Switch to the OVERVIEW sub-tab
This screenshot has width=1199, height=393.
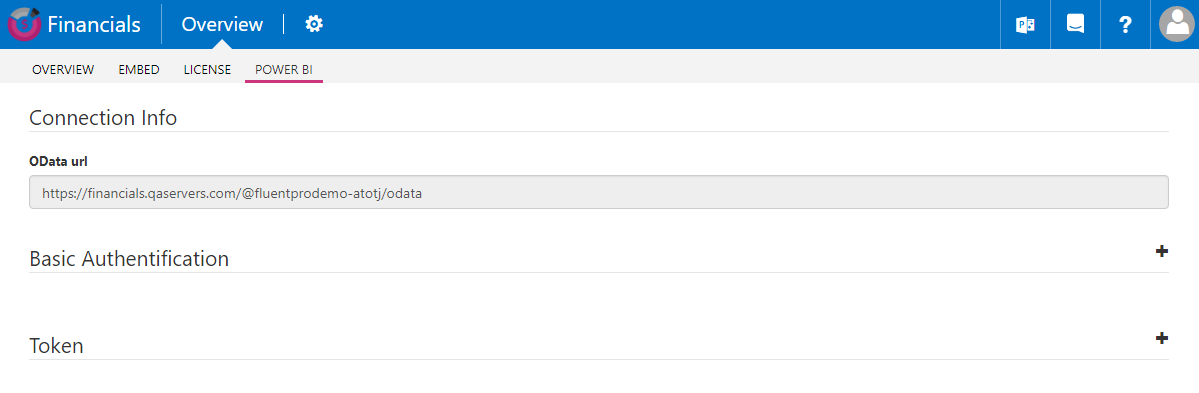(63, 70)
